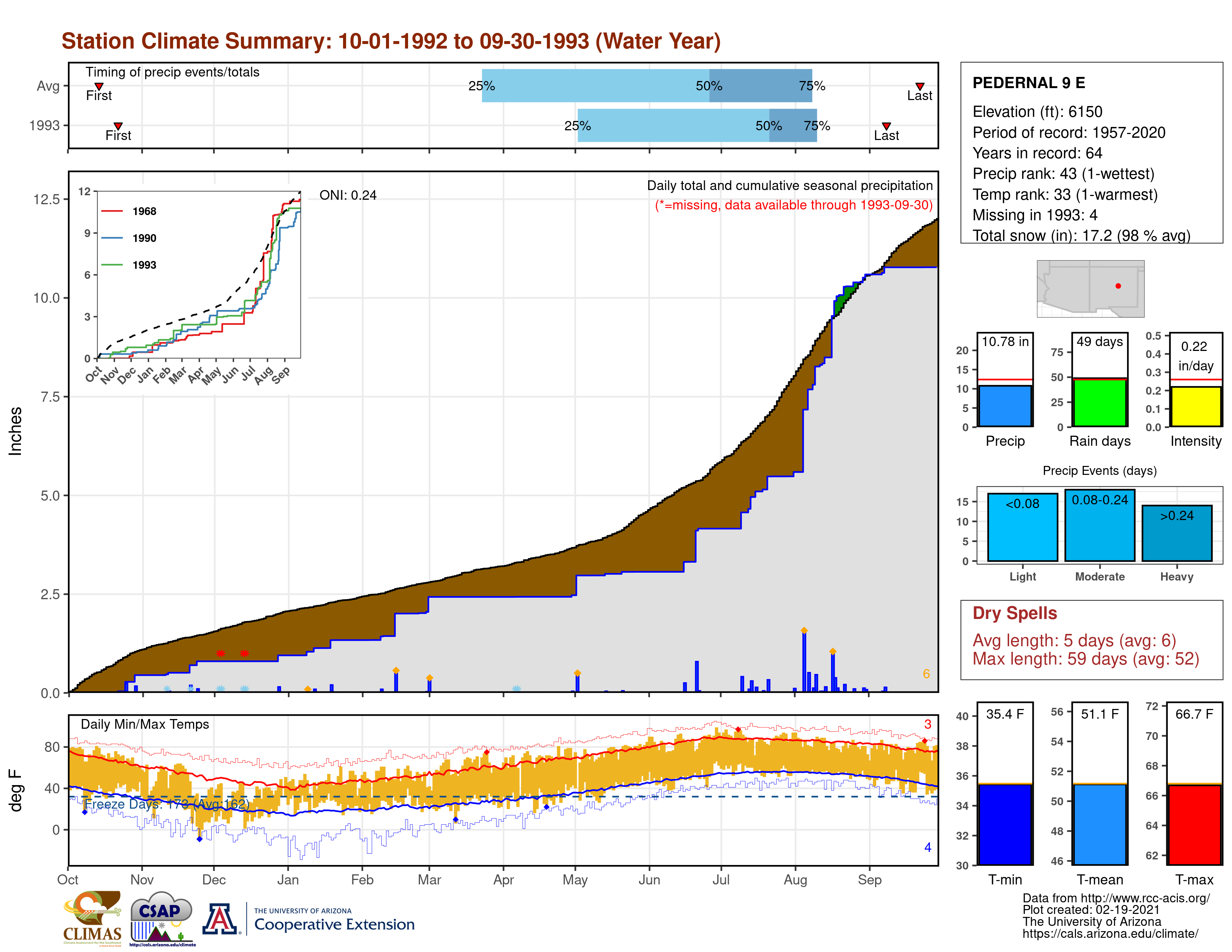Click the orange '6' count on precipitation chart
This screenshot has height=952, width=1232.
[x=926, y=674]
